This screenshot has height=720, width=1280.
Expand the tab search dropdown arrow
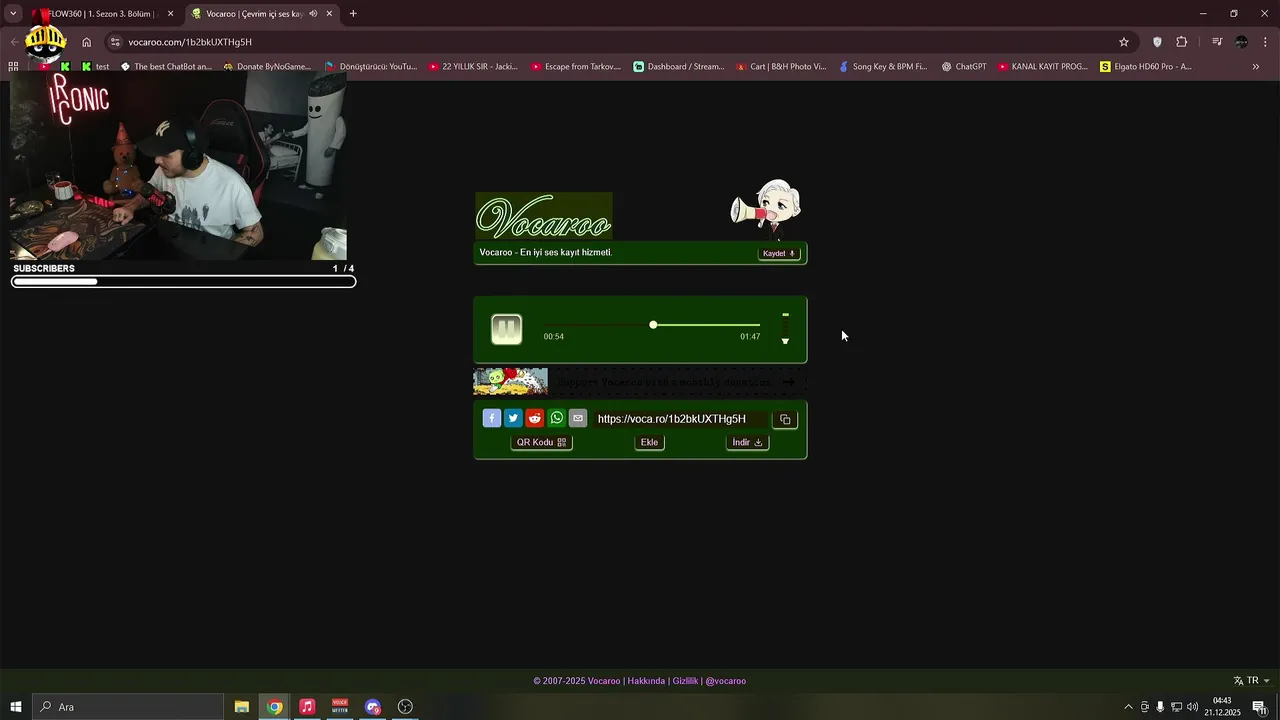pyautogui.click(x=13, y=14)
